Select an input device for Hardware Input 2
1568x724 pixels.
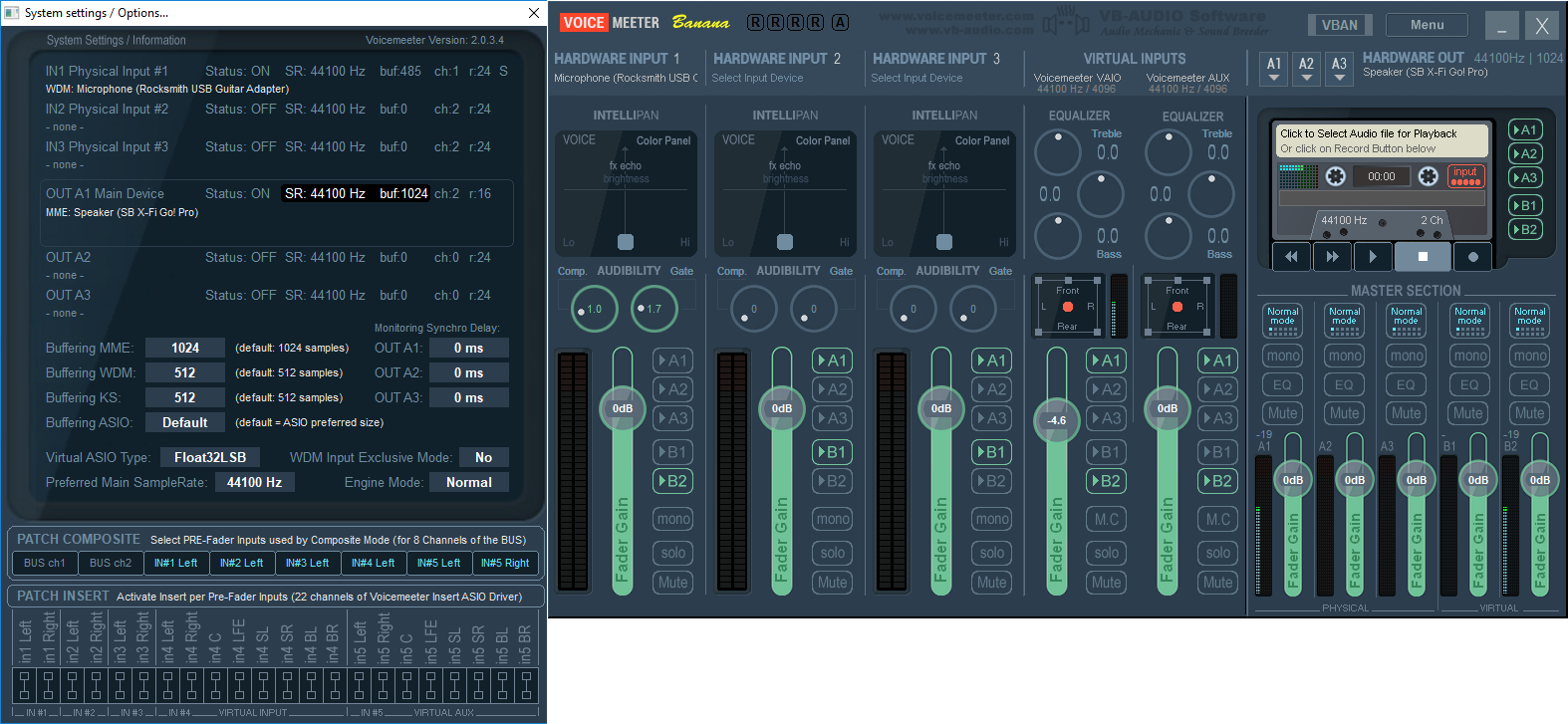point(757,78)
